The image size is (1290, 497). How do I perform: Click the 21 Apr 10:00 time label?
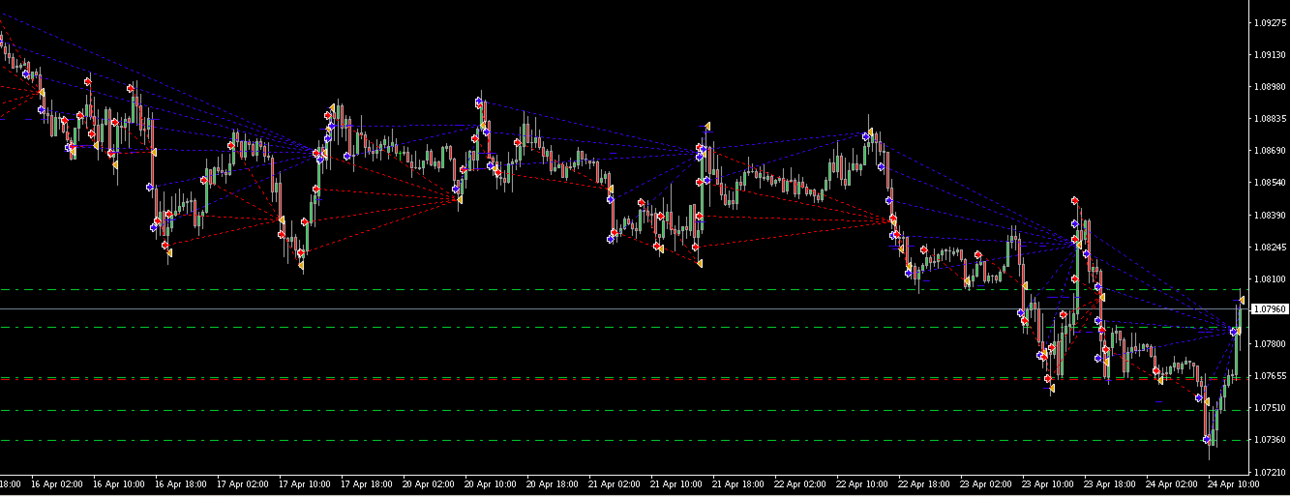pyautogui.click(x=677, y=484)
